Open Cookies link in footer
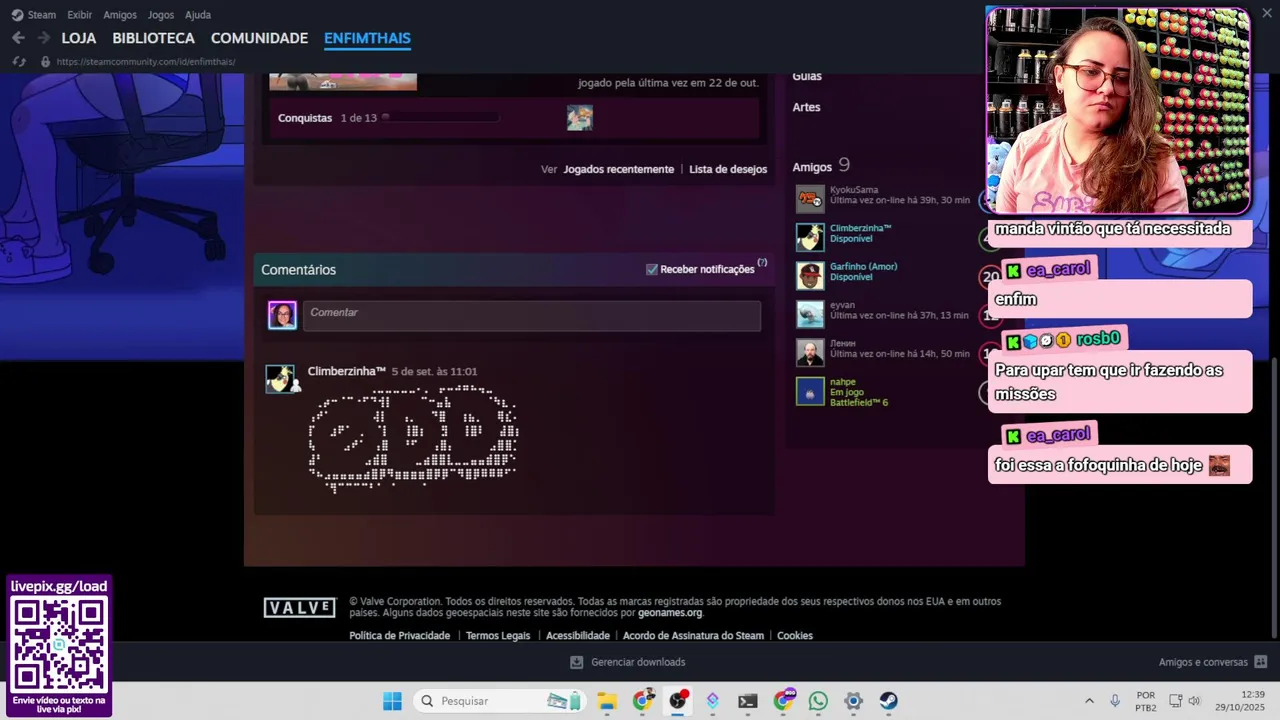 pos(795,636)
